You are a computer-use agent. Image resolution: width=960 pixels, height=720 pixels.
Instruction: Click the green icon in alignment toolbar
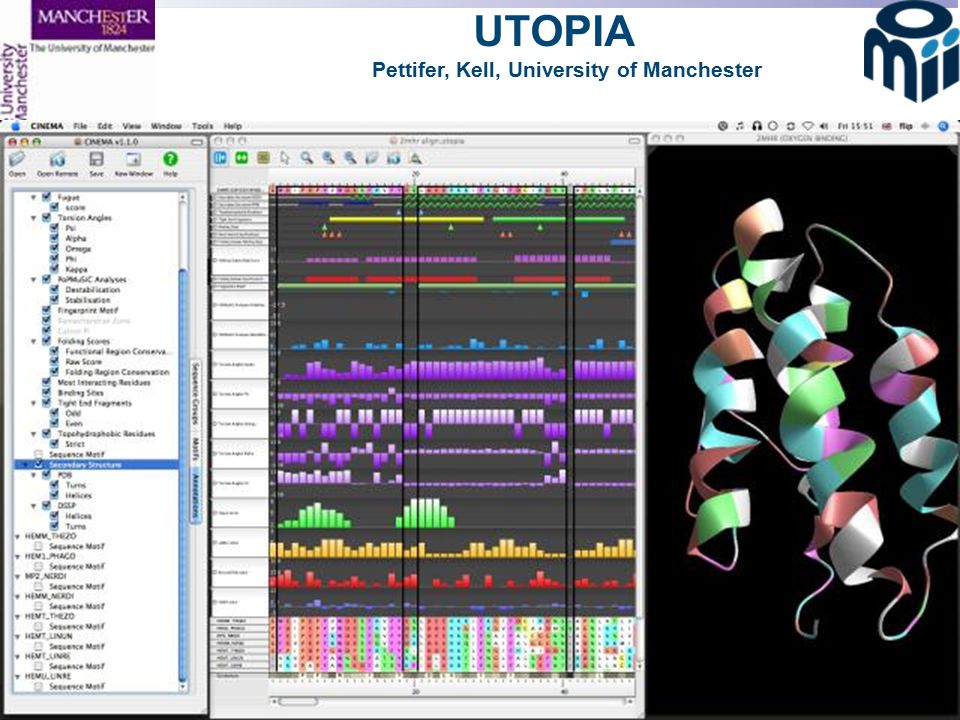[242, 158]
